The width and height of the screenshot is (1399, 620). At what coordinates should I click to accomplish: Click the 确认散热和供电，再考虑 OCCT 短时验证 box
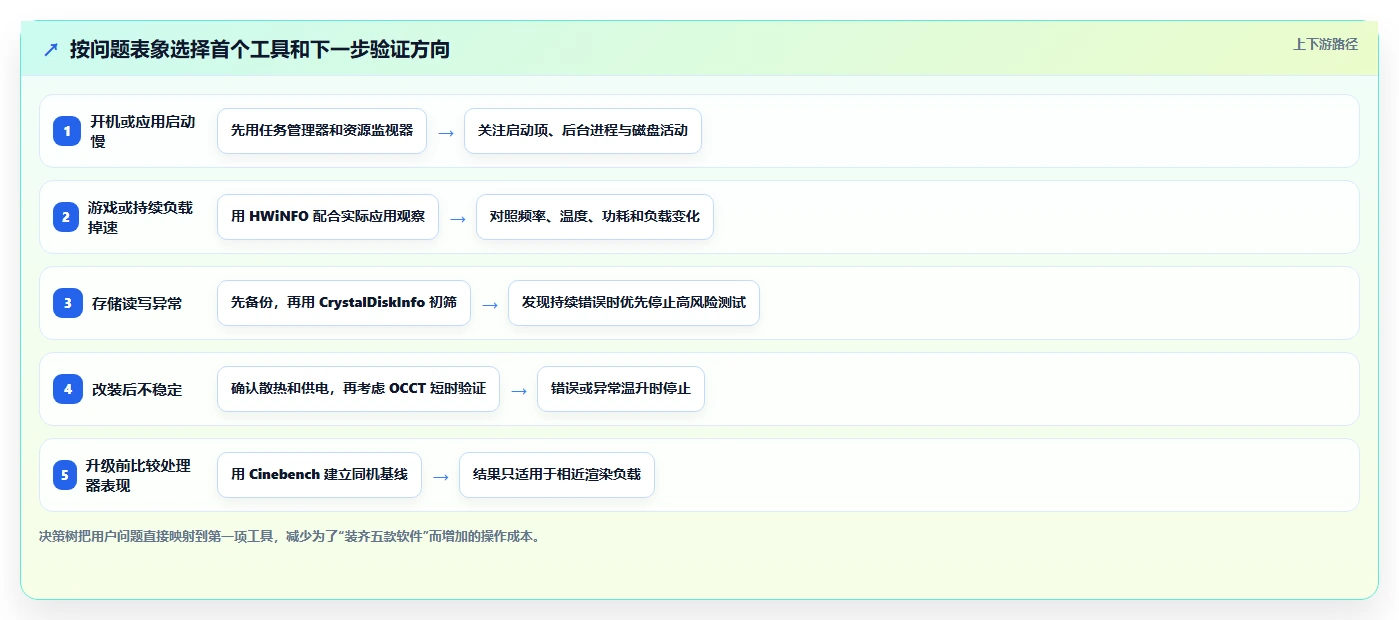tap(358, 389)
